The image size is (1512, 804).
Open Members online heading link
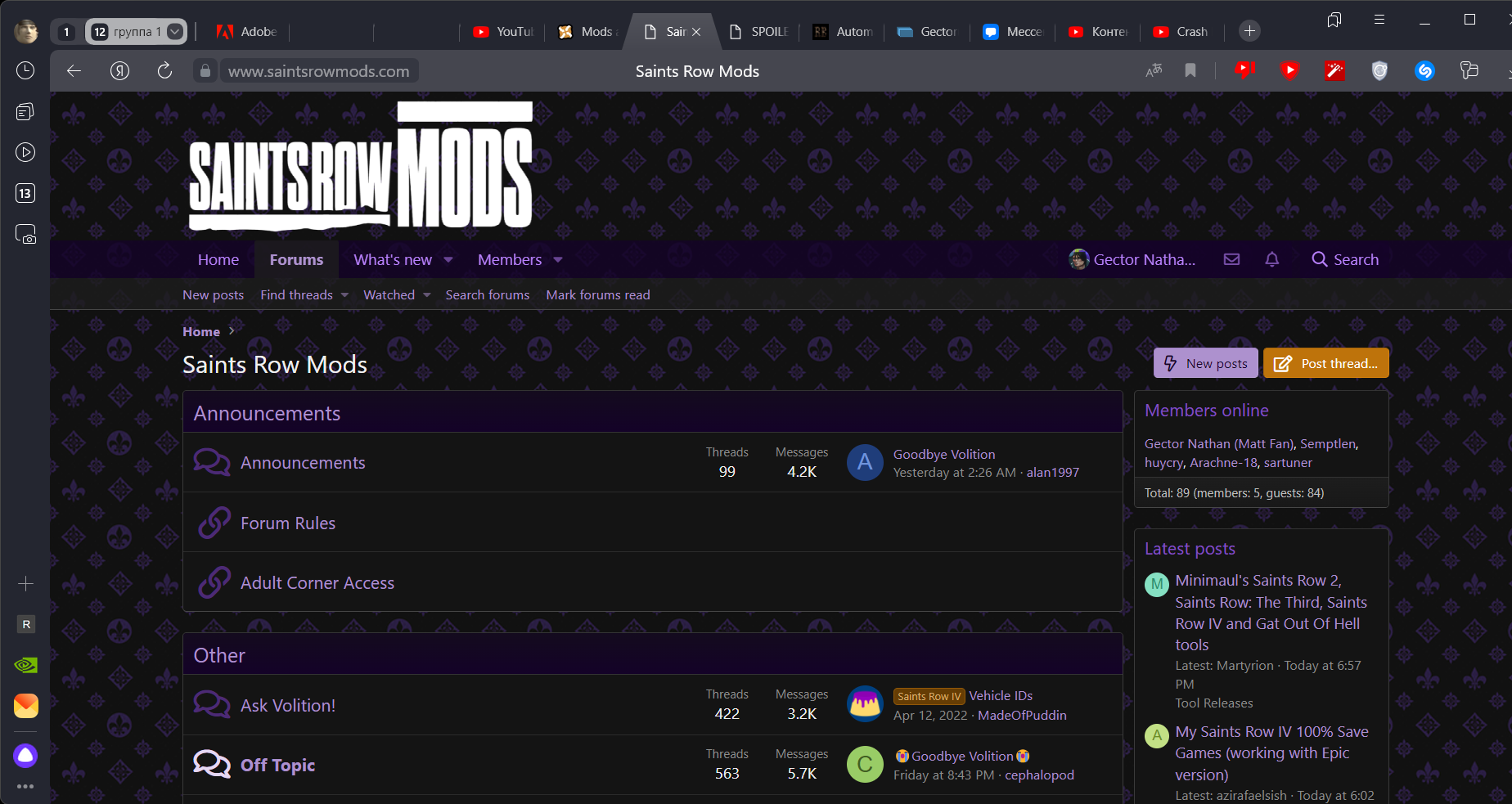[1206, 411]
